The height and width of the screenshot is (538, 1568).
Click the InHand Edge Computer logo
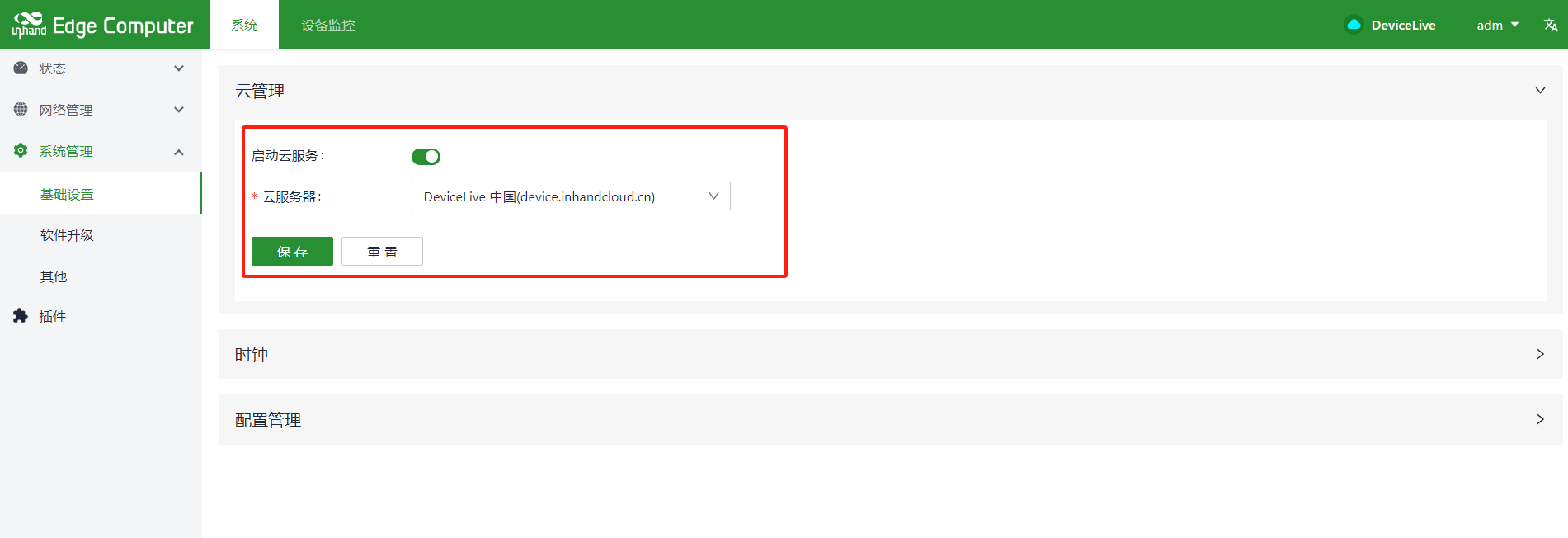pyautogui.click(x=103, y=25)
